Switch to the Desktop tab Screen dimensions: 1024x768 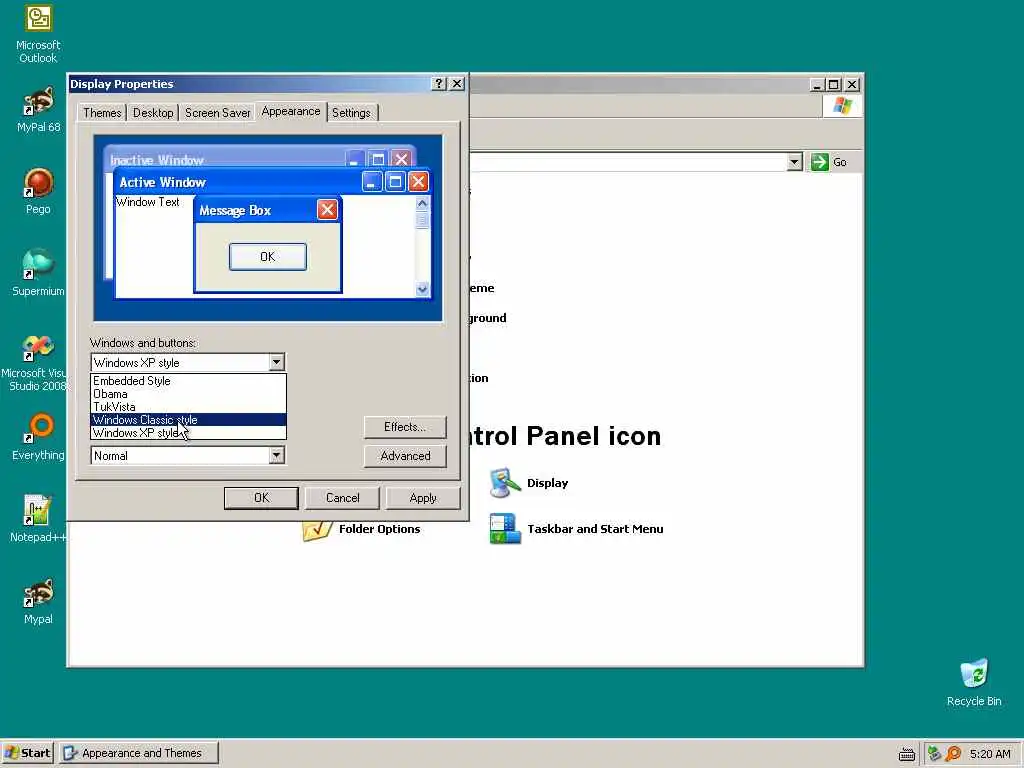[153, 112]
